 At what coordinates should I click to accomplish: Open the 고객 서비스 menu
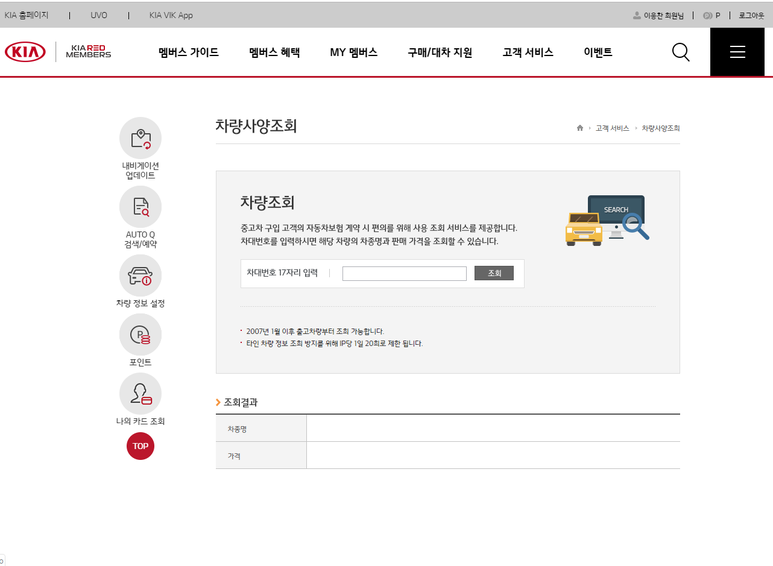click(527, 52)
